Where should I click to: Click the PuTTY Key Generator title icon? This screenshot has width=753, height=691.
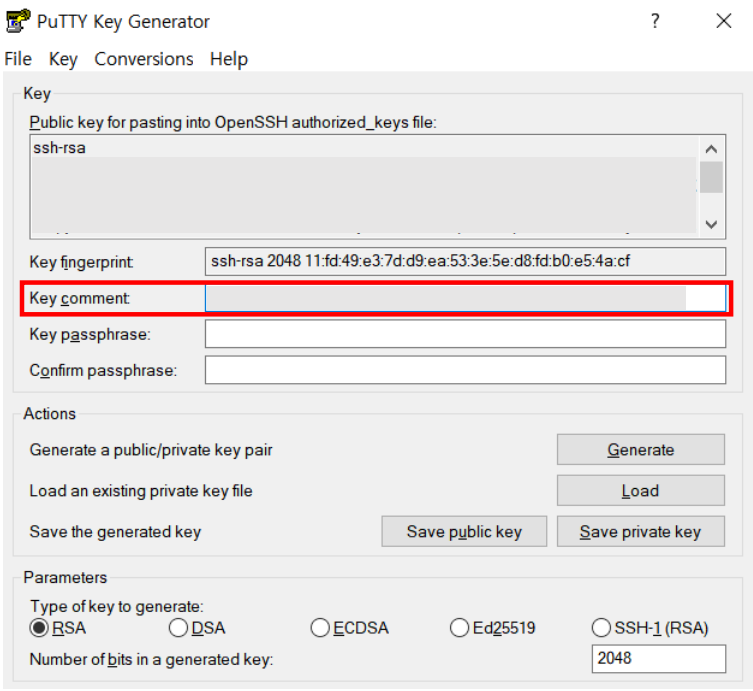tap(18, 21)
